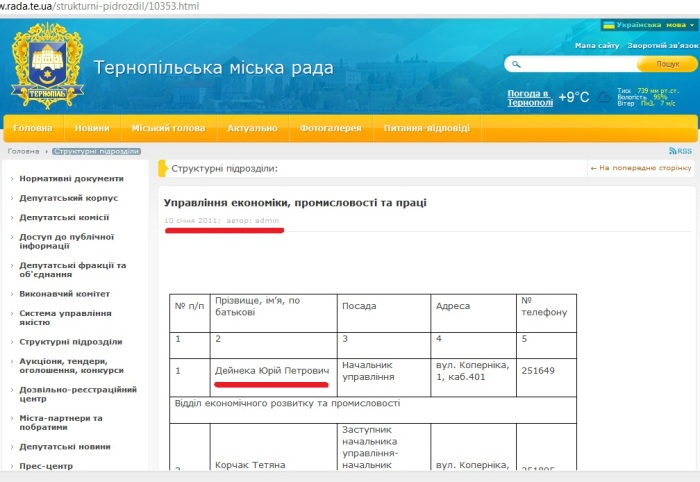The image size is (700, 482).
Task: Click the Адреса column header
Action: pos(473,313)
